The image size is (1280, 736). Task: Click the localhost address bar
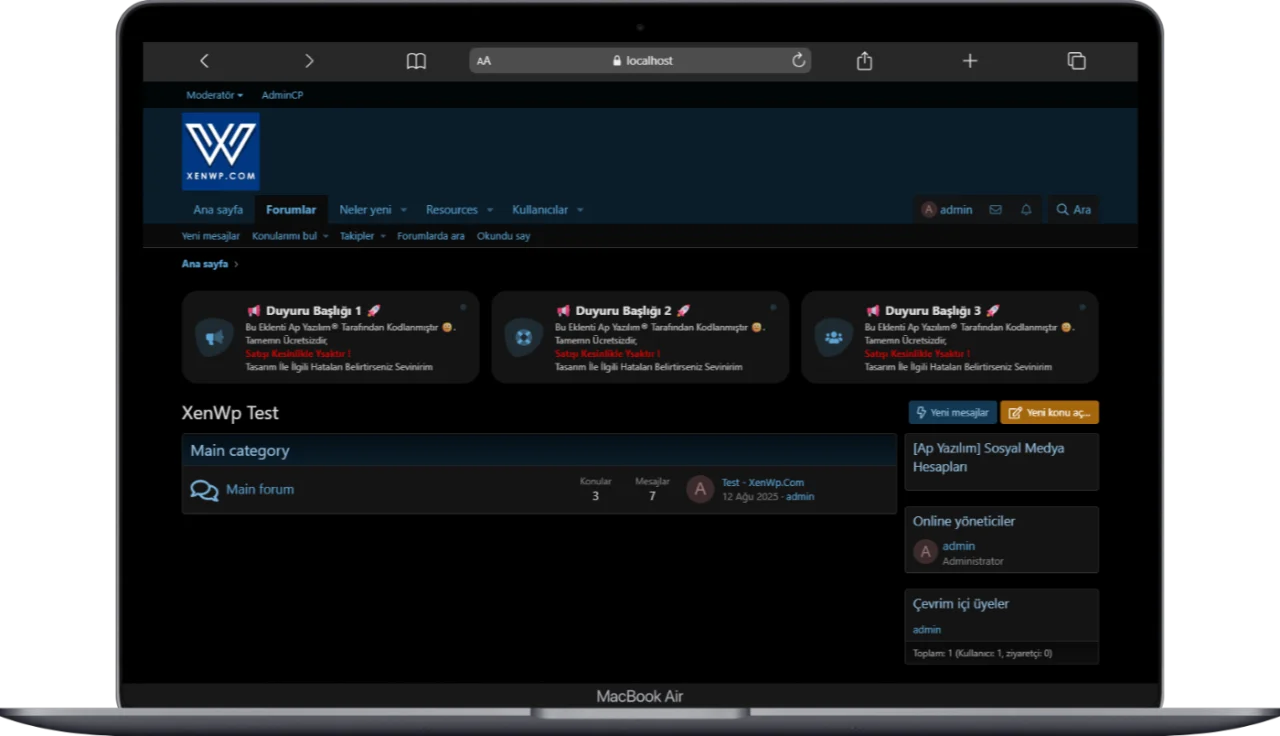click(640, 61)
